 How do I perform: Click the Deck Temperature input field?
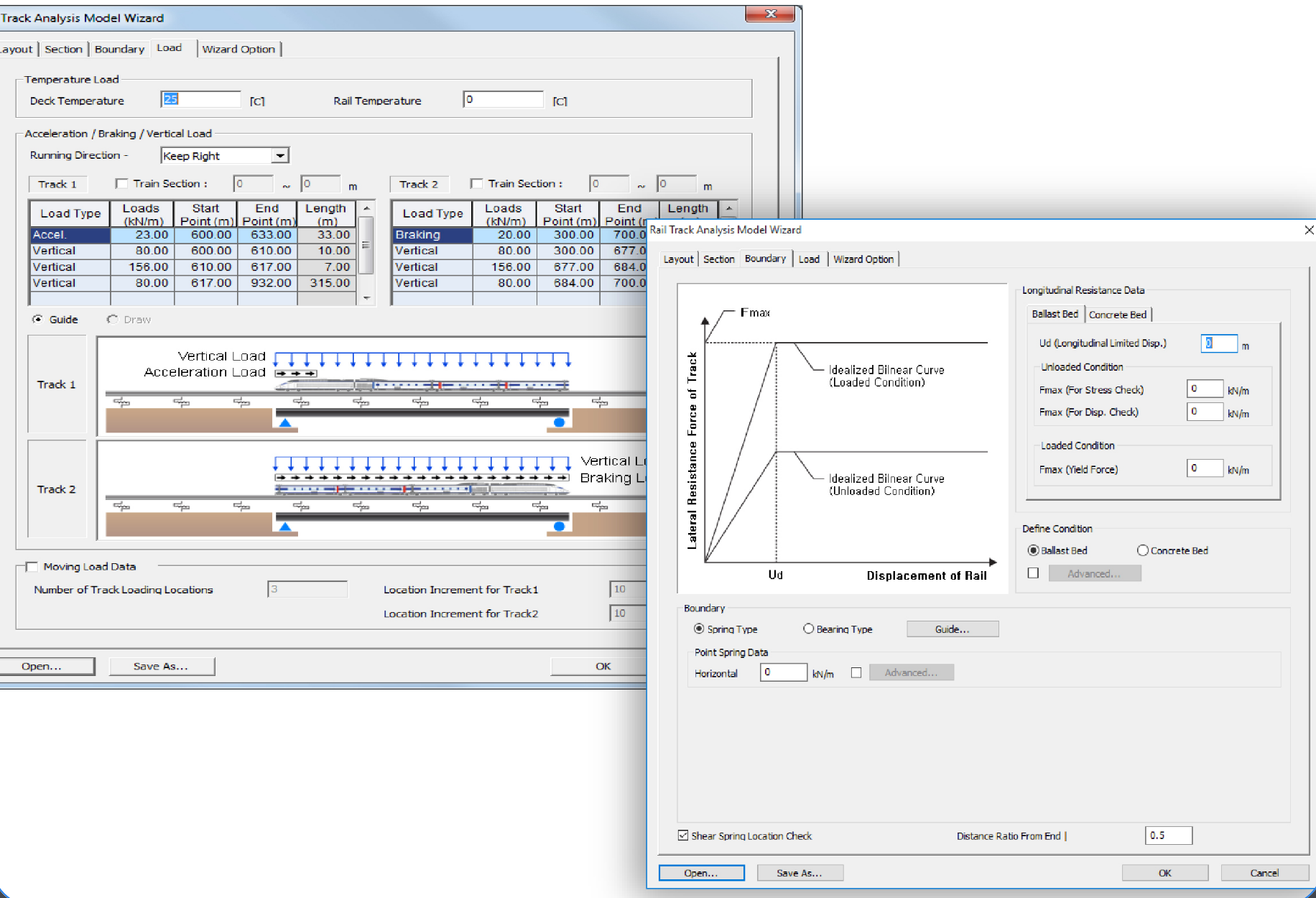click(x=201, y=100)
